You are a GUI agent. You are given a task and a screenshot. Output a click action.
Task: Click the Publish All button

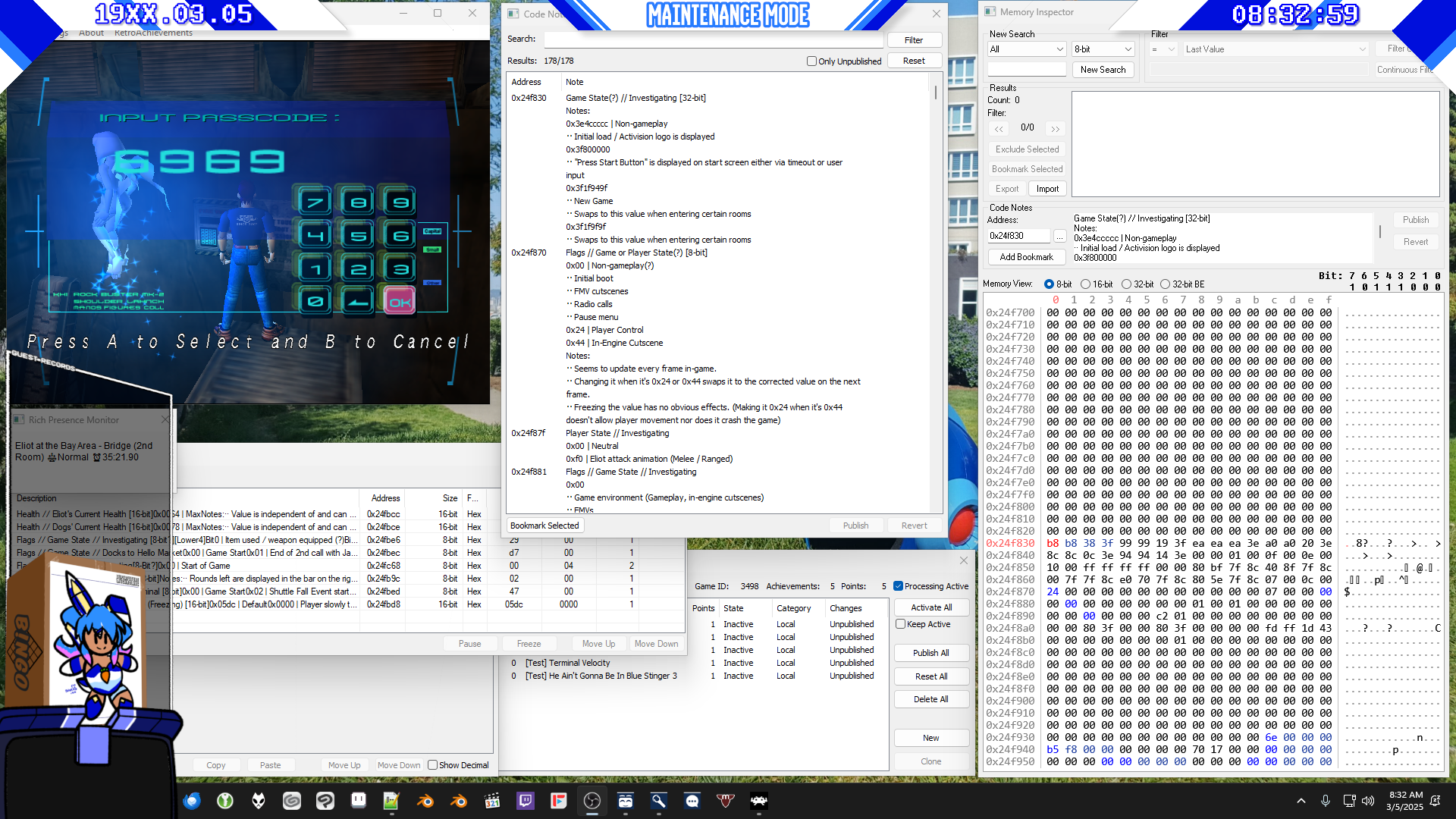931,653
